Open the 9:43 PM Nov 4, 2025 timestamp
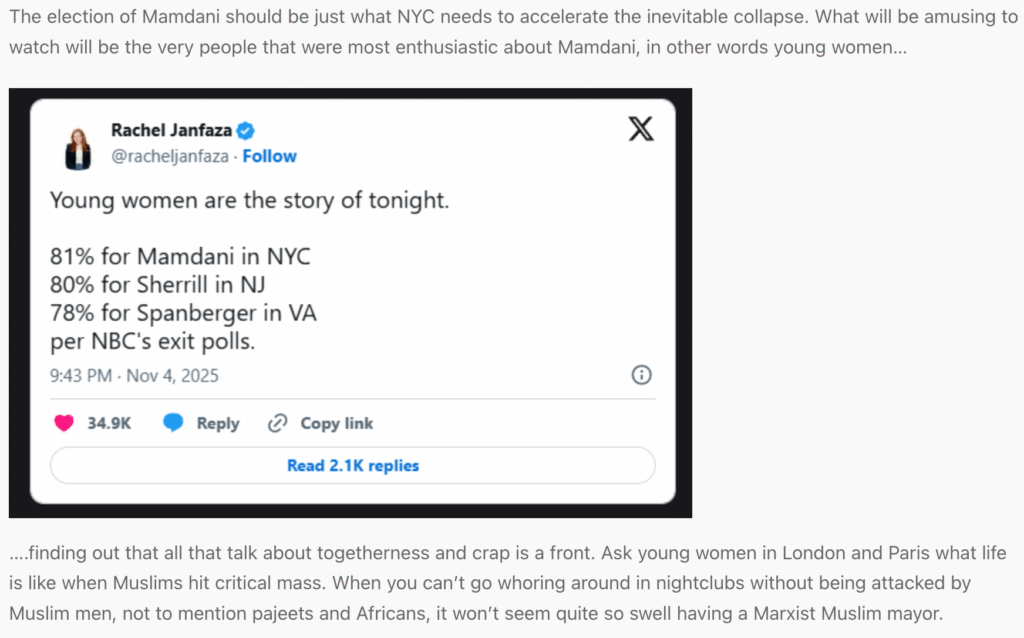 click(x=134, y=376)
